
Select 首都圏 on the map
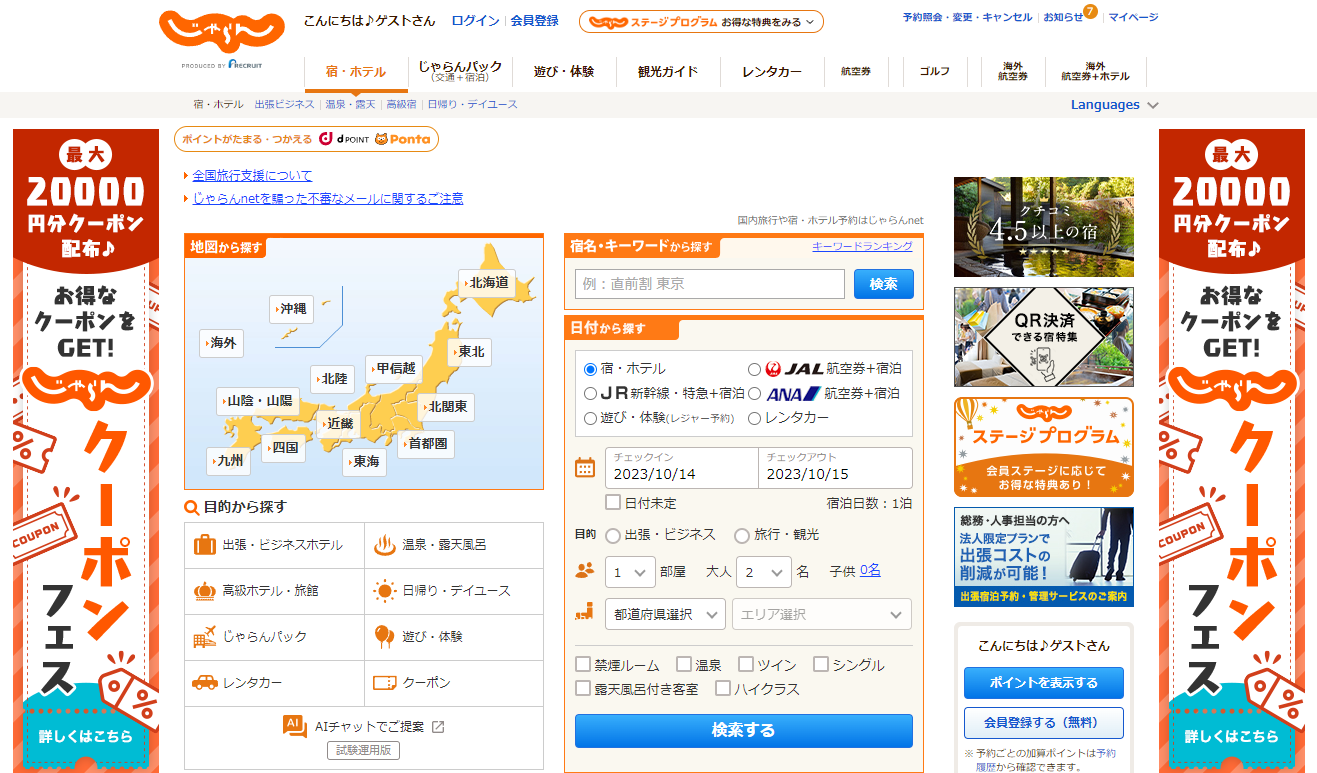tap(426, 443)
